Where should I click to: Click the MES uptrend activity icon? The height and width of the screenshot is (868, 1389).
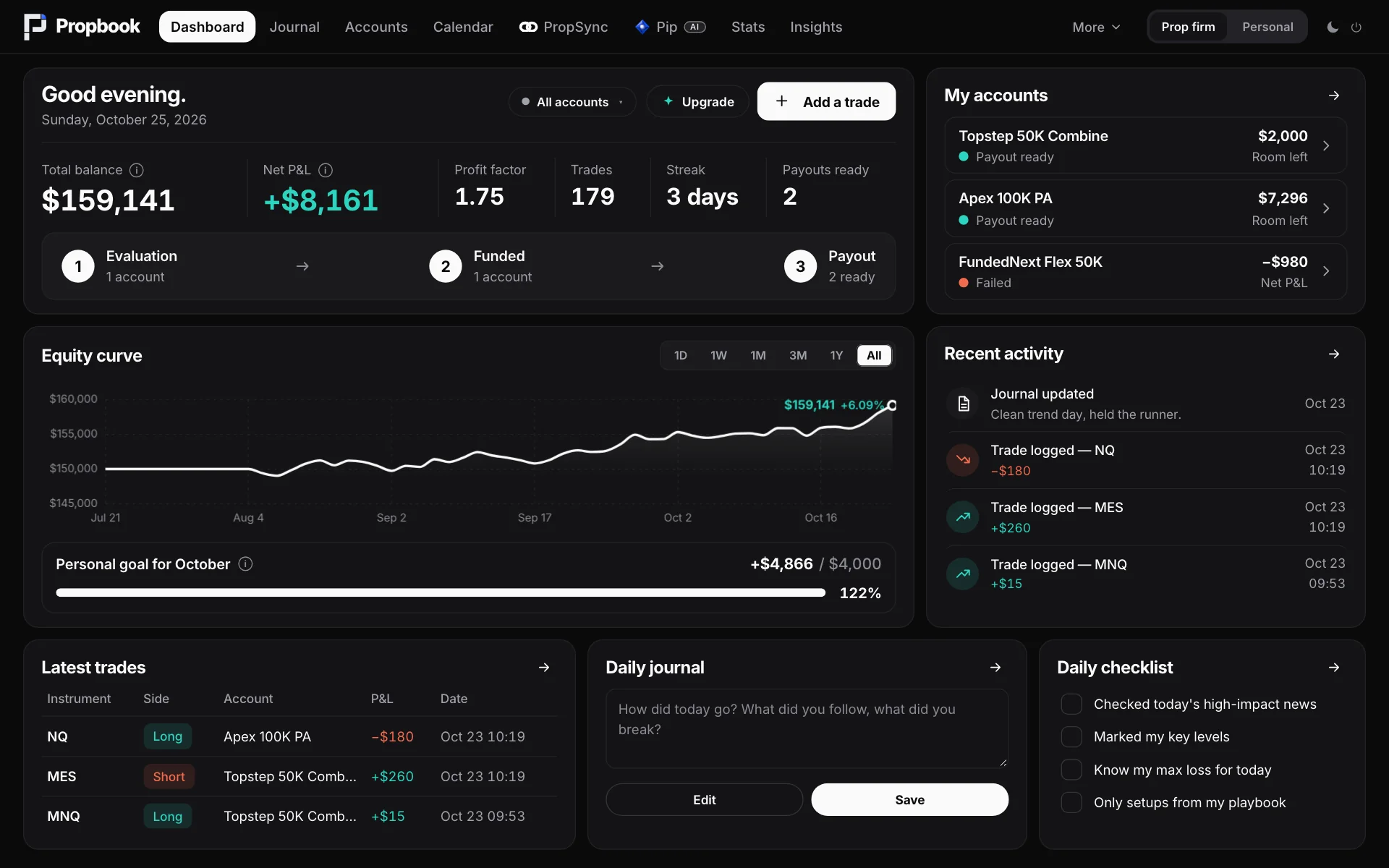pos(963,517)
